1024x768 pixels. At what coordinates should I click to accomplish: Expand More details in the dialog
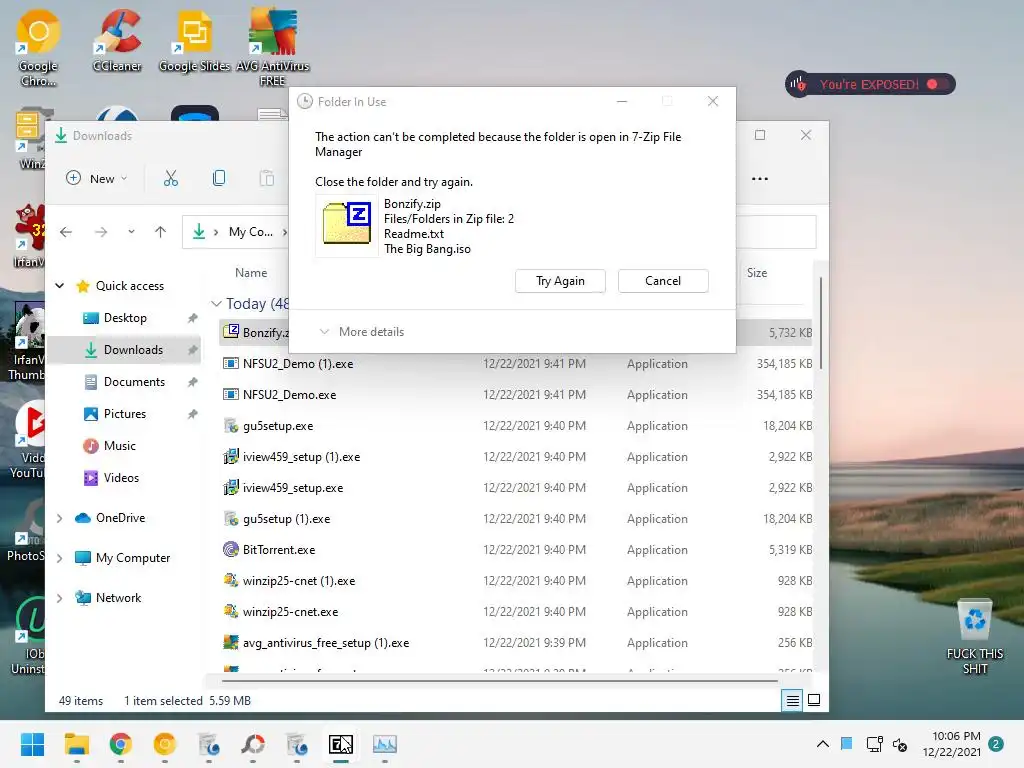click(361, 332)
